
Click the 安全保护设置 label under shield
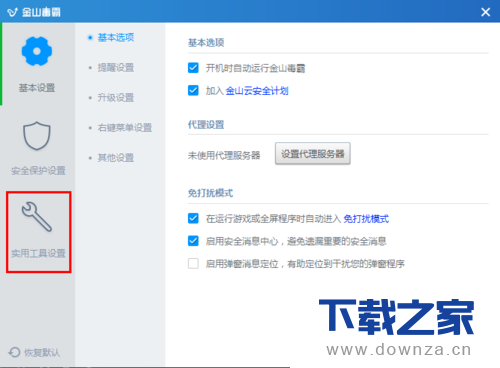[38, 171]
